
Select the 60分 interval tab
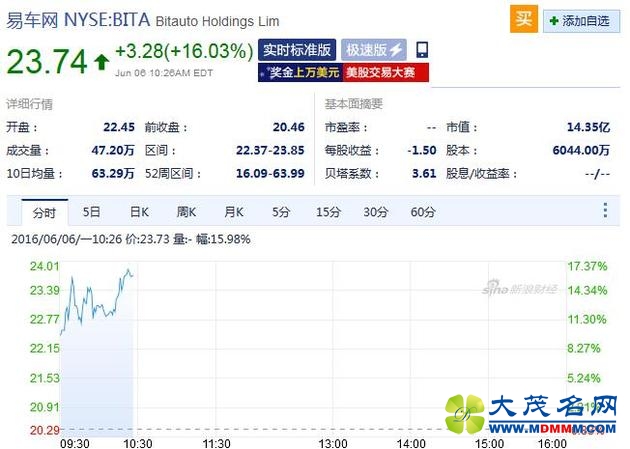(x=423, y=212)
